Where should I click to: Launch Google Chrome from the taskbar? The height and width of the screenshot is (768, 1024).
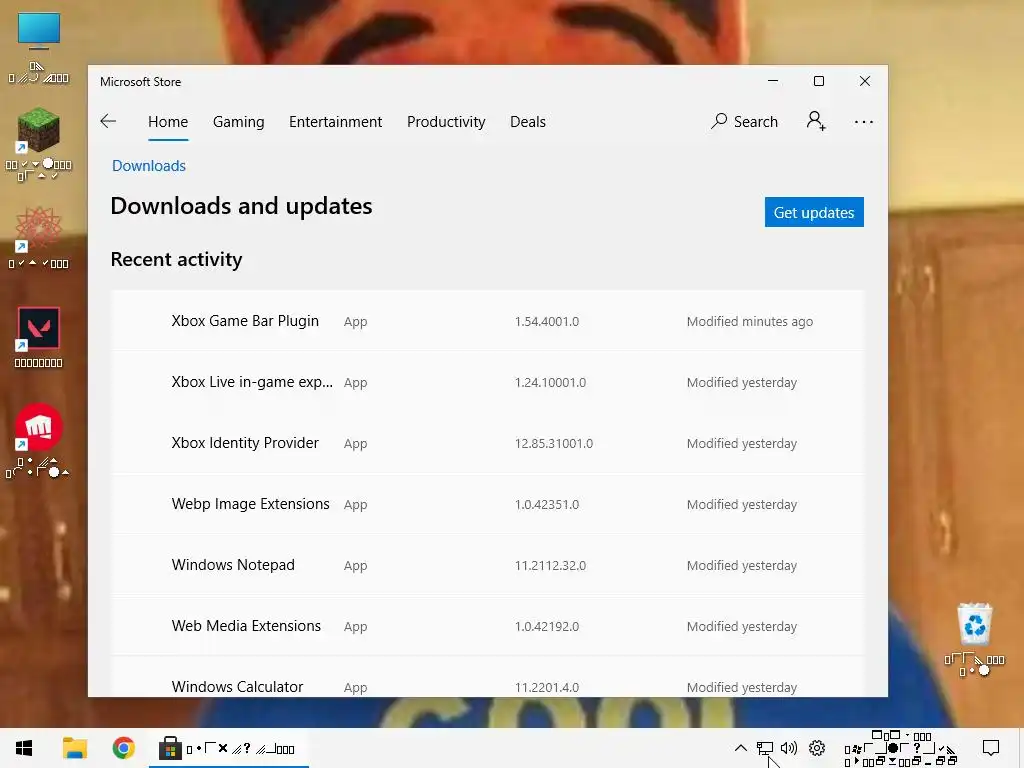123,748
